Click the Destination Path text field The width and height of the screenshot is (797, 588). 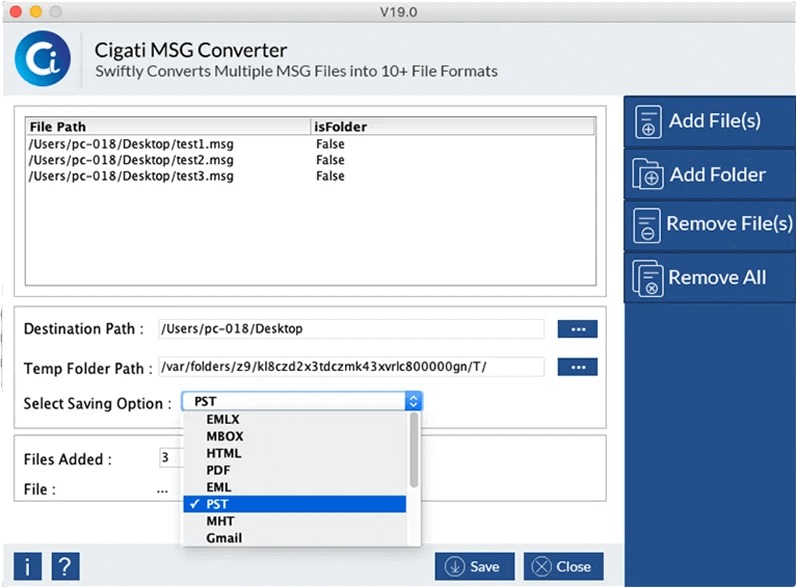[351, 329]
